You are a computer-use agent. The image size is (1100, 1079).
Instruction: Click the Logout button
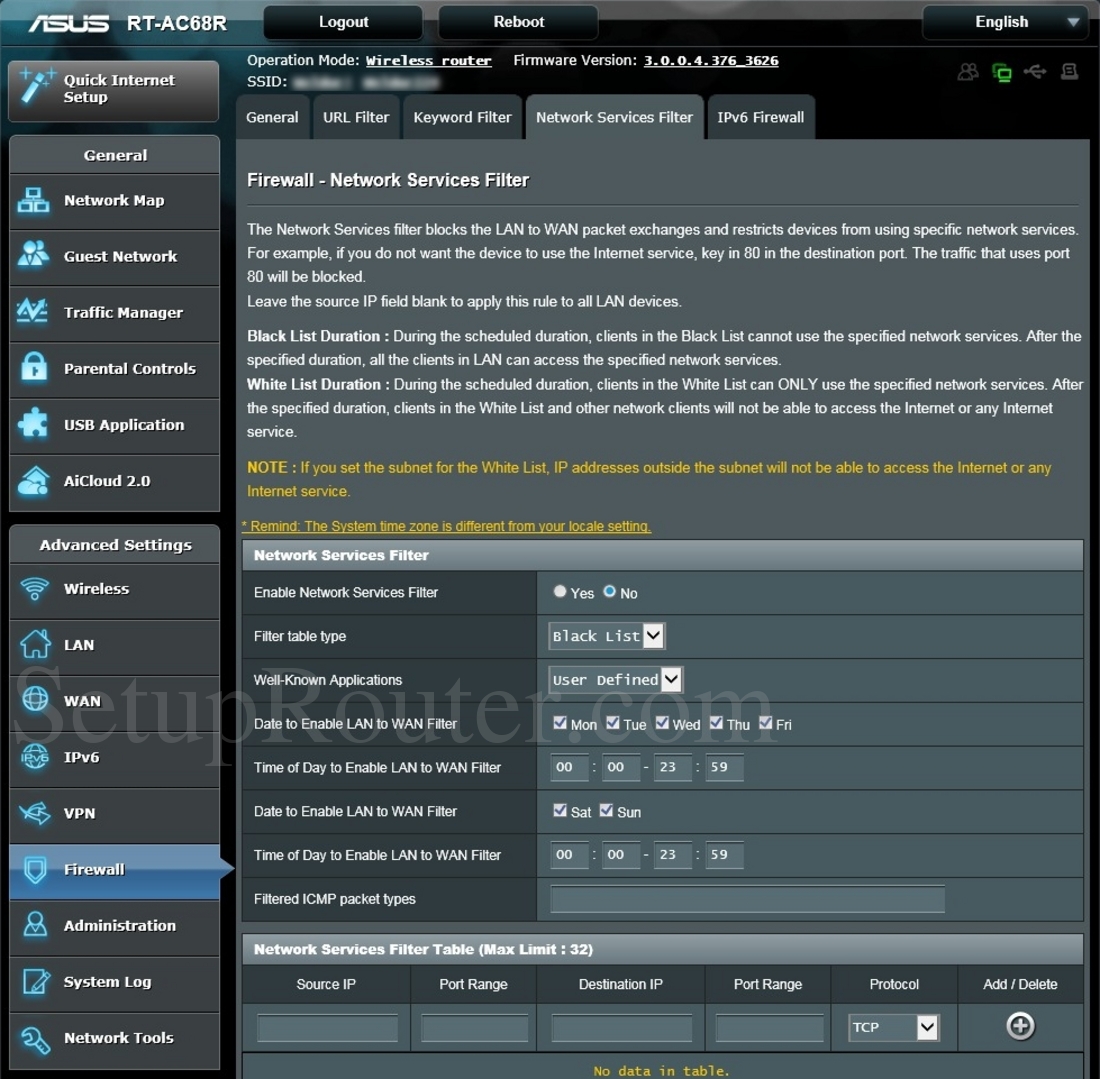pyautogui.click(x=342, y=21)
